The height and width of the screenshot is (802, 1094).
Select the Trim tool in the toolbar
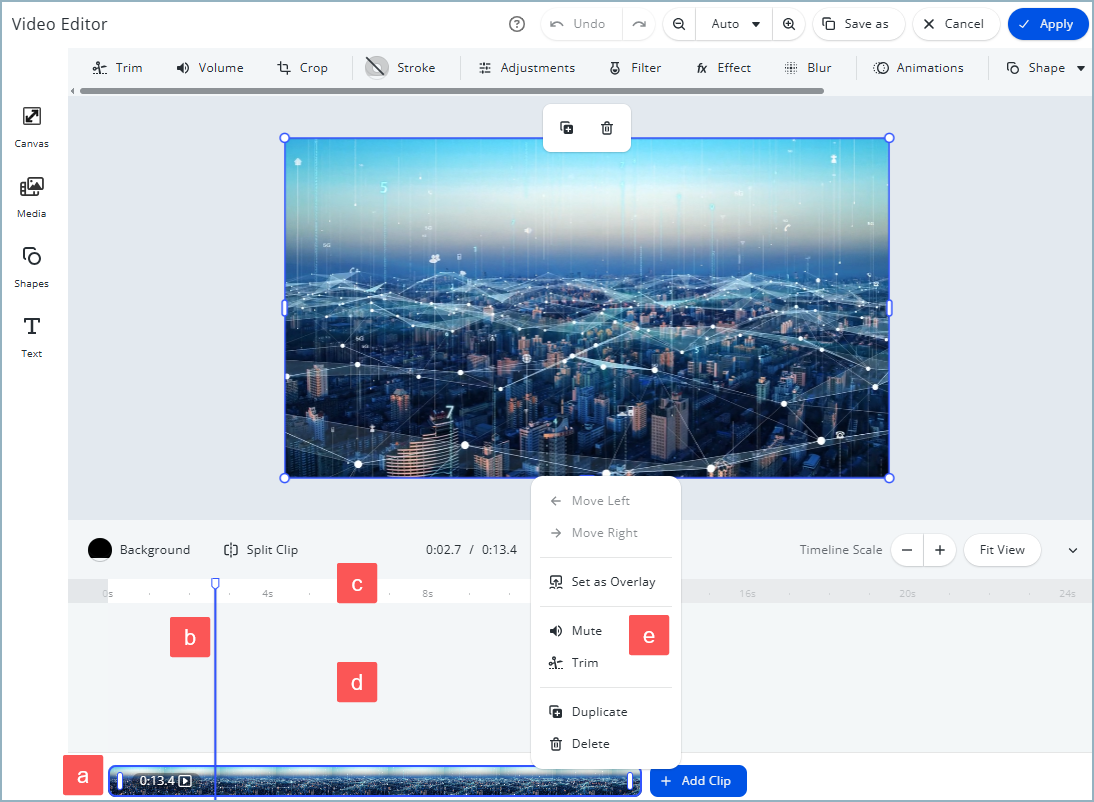[117, 67]
